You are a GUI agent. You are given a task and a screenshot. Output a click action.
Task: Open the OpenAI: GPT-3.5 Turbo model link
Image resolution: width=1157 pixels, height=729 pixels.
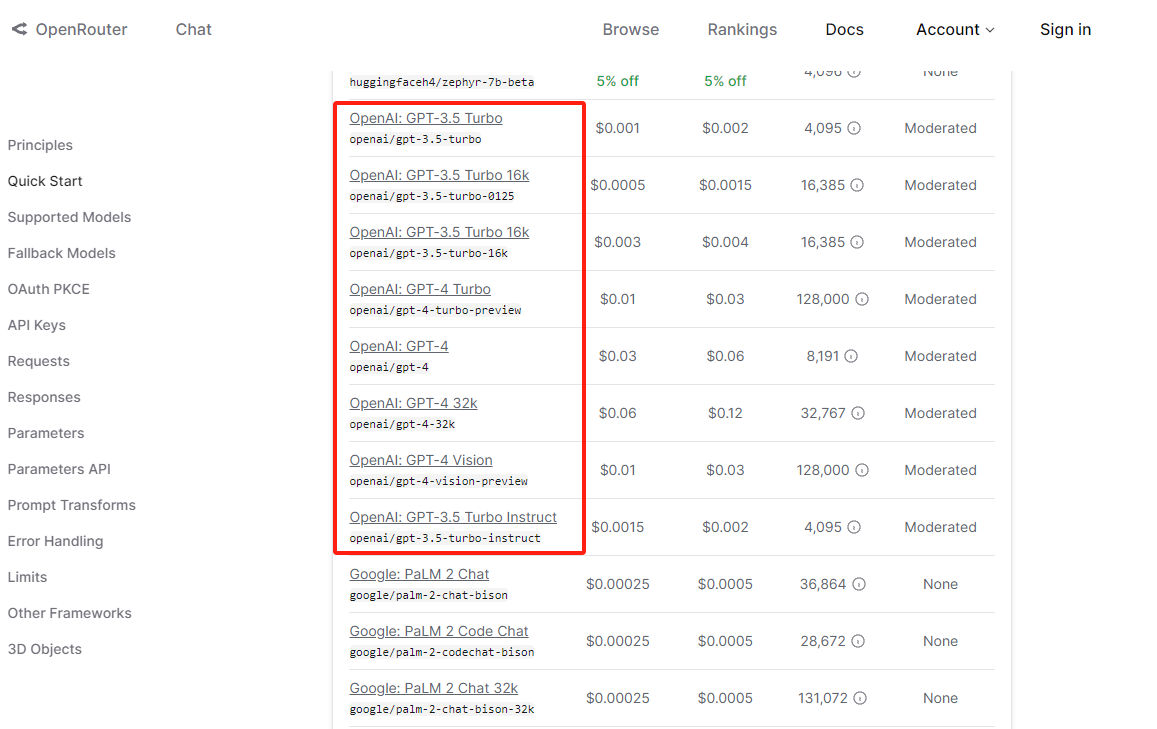click(x=426, y=118)
